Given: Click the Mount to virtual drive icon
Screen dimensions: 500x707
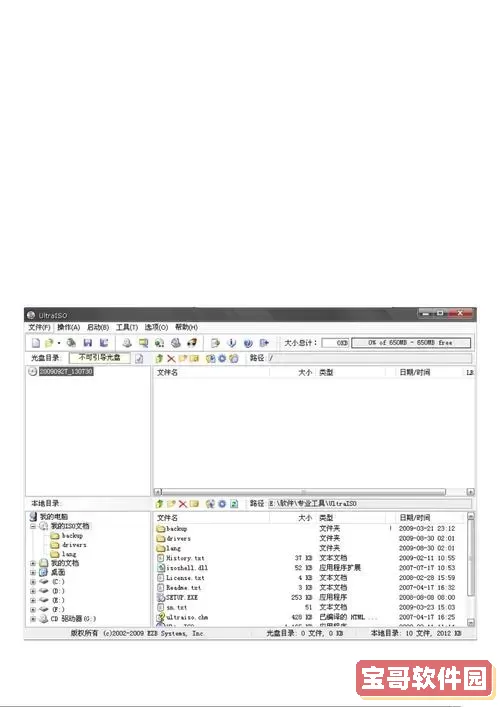Looking at the screenshot, I should coord(176,343).
